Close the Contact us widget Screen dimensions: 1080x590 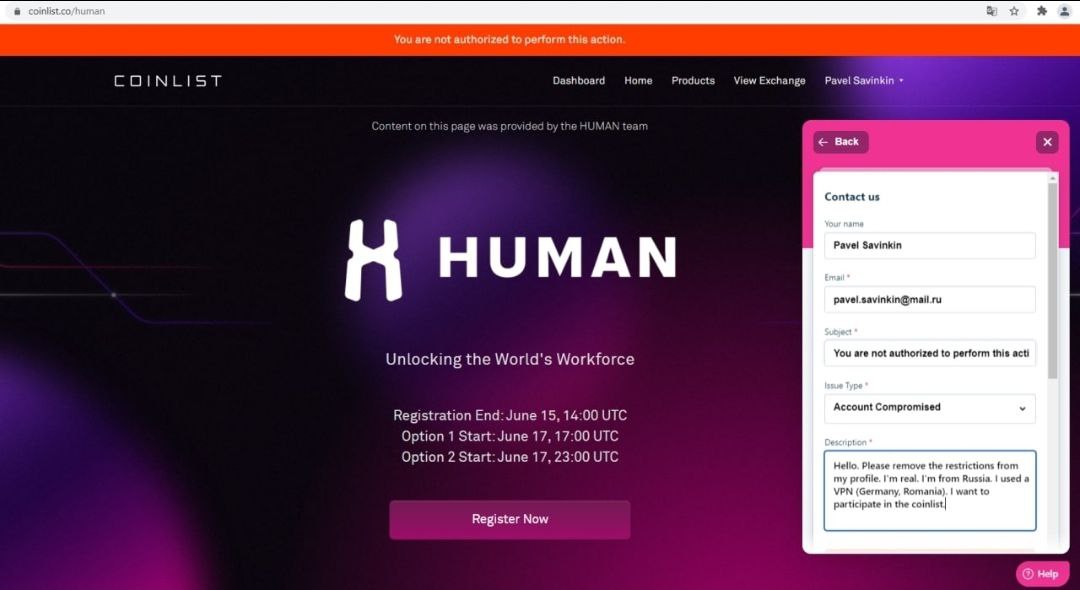(x=1047, y=142)
